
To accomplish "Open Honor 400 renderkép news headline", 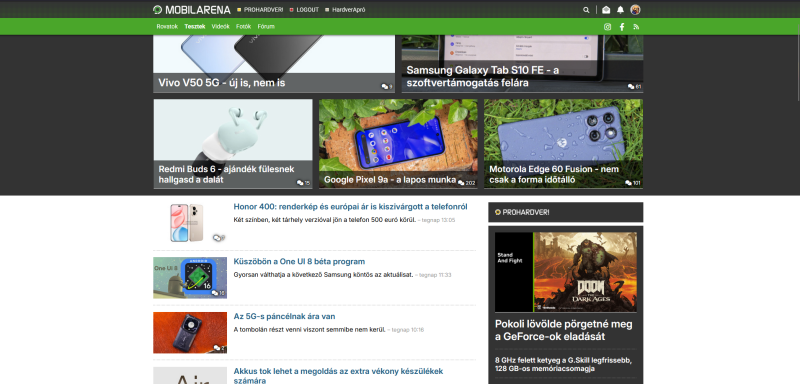I will pyautogui.click(x=351, y=207).
